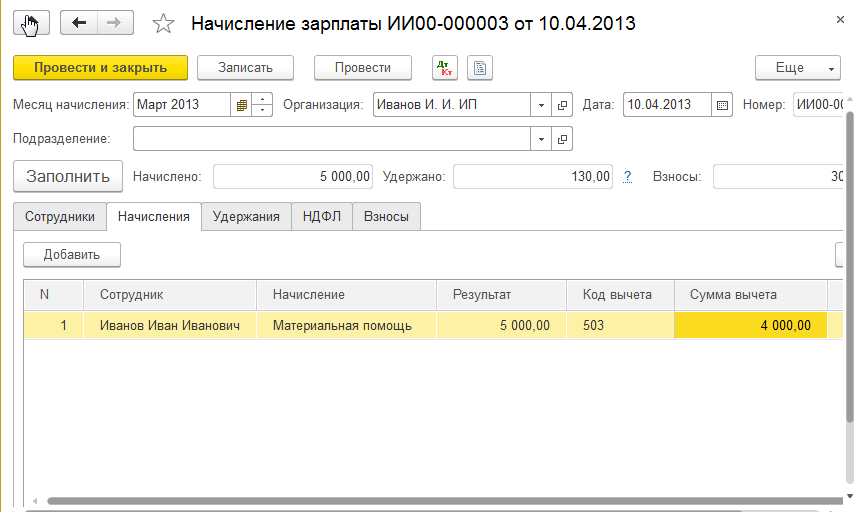Add document to favorites star

[x=163, y=23]
